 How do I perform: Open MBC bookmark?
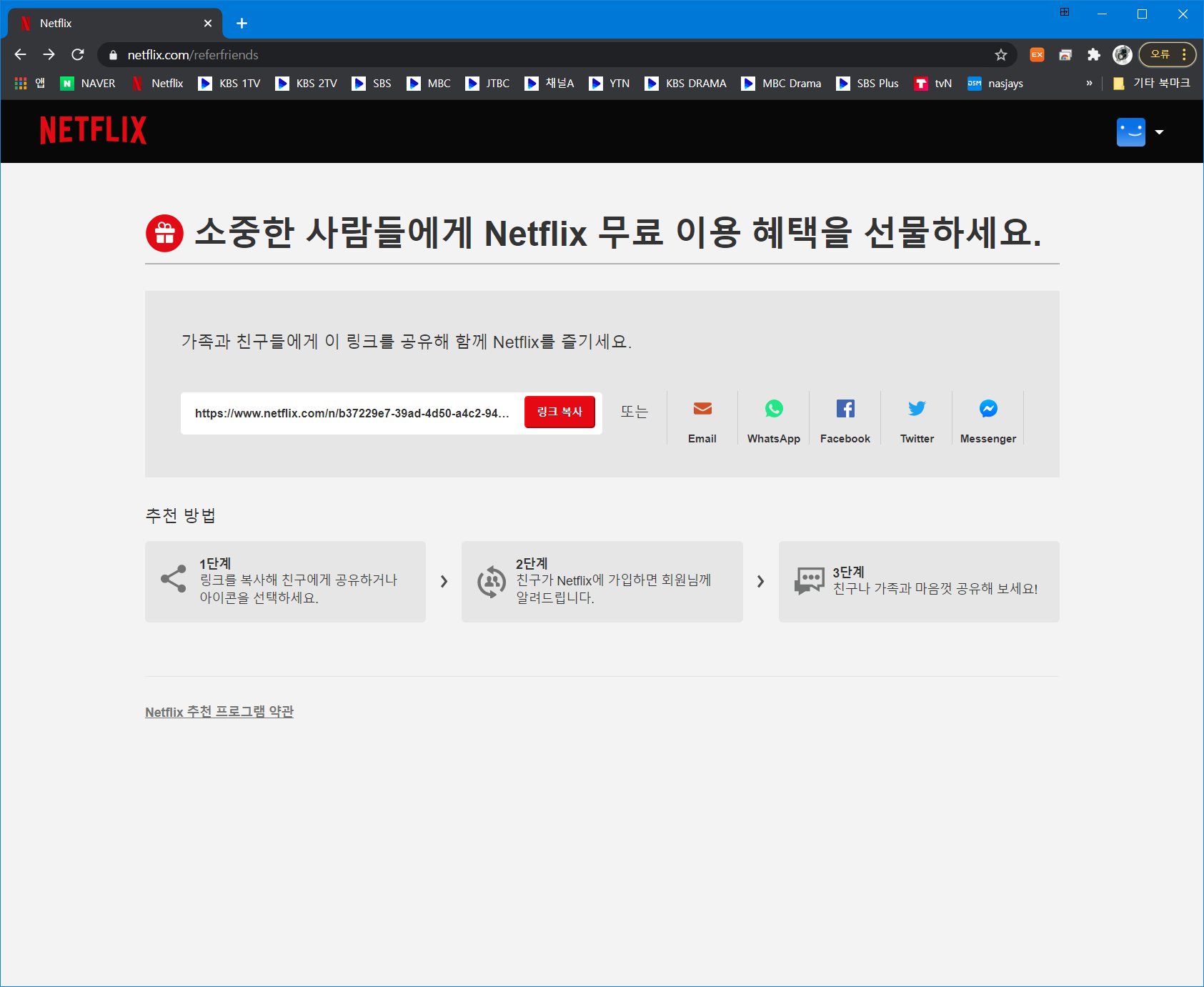click(429, 84)
